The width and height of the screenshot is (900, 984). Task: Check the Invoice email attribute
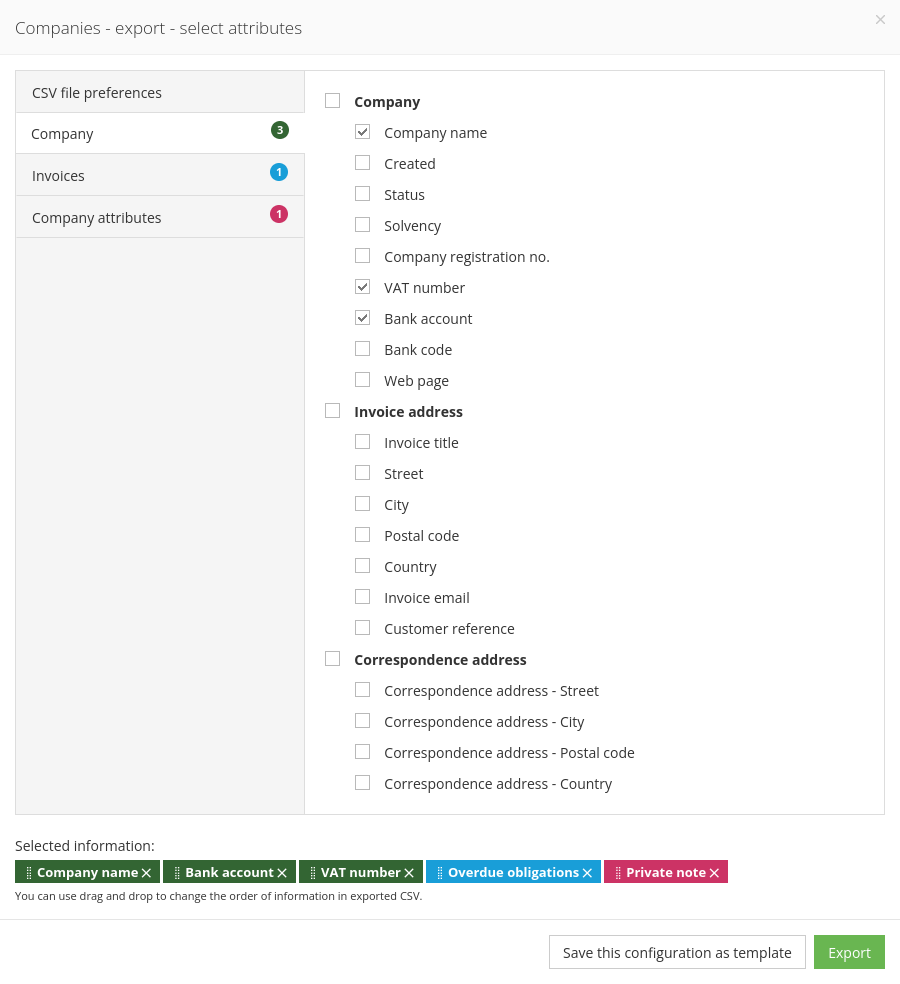[x=362, y=596]
